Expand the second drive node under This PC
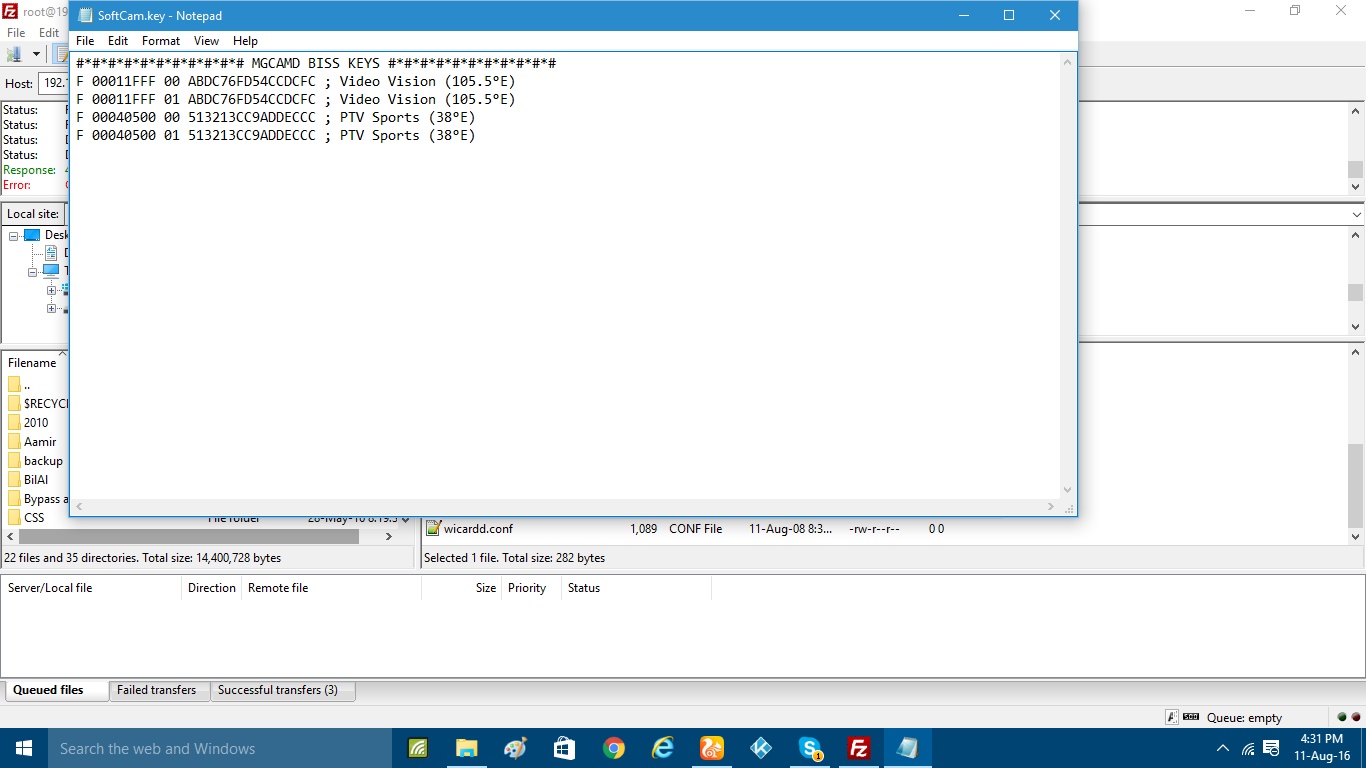The width and height of the screenshot is (1366, 768). [52, 309]
